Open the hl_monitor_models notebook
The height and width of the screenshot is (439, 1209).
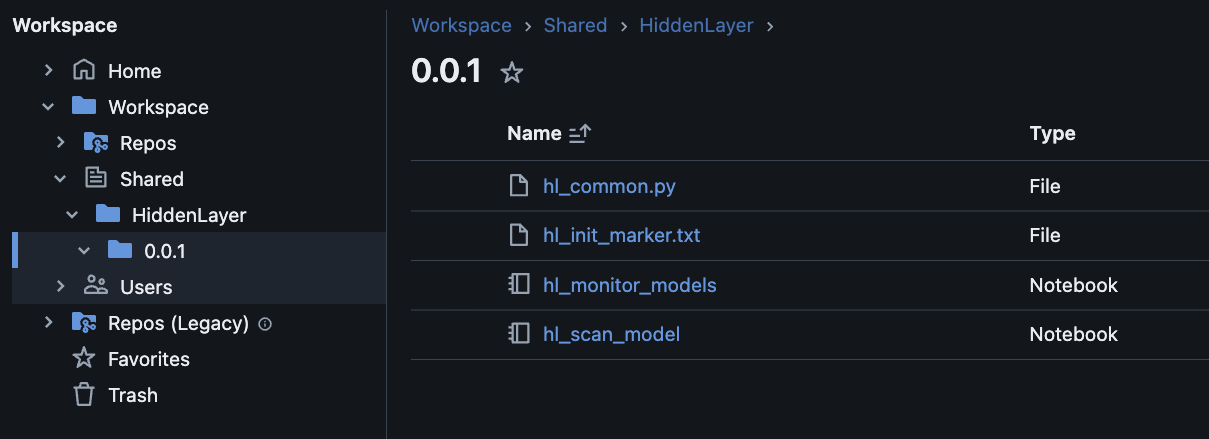629,285
